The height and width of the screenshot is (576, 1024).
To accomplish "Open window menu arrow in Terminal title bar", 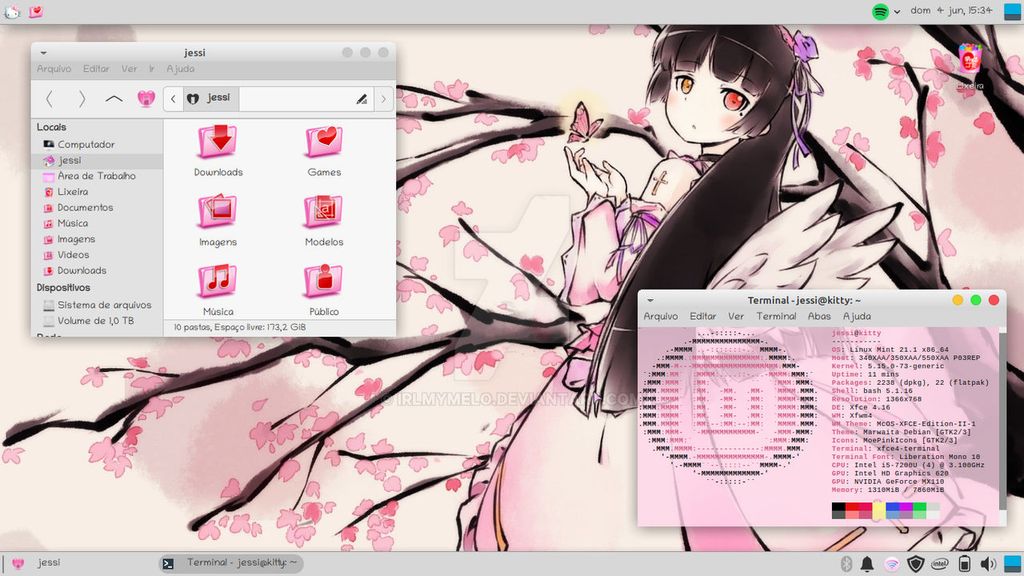I will click(x=650, y=300).
